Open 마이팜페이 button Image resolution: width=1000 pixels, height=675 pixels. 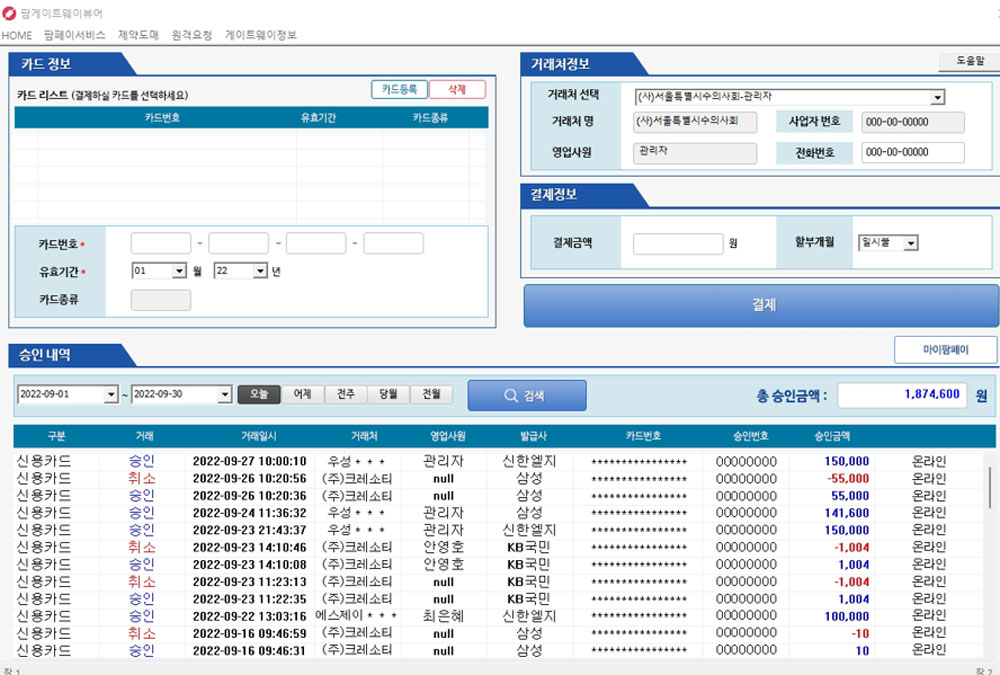(946, 350)
